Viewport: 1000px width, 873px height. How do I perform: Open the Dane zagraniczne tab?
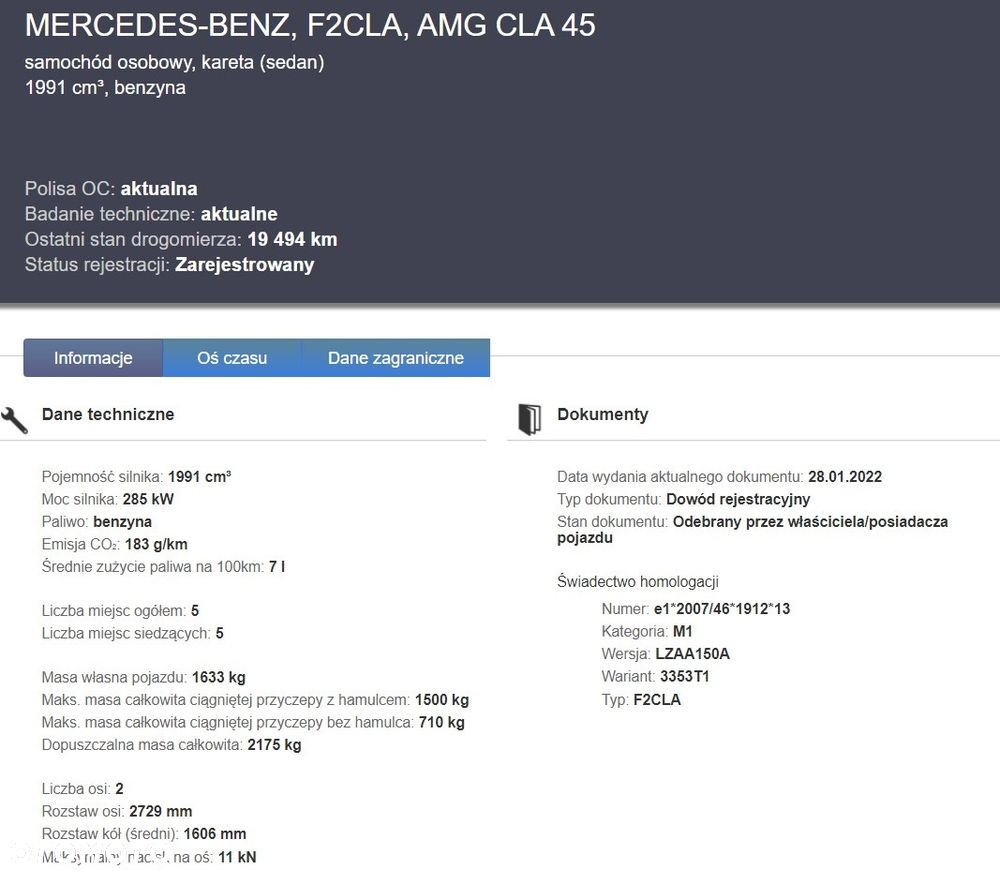[395, 358]
